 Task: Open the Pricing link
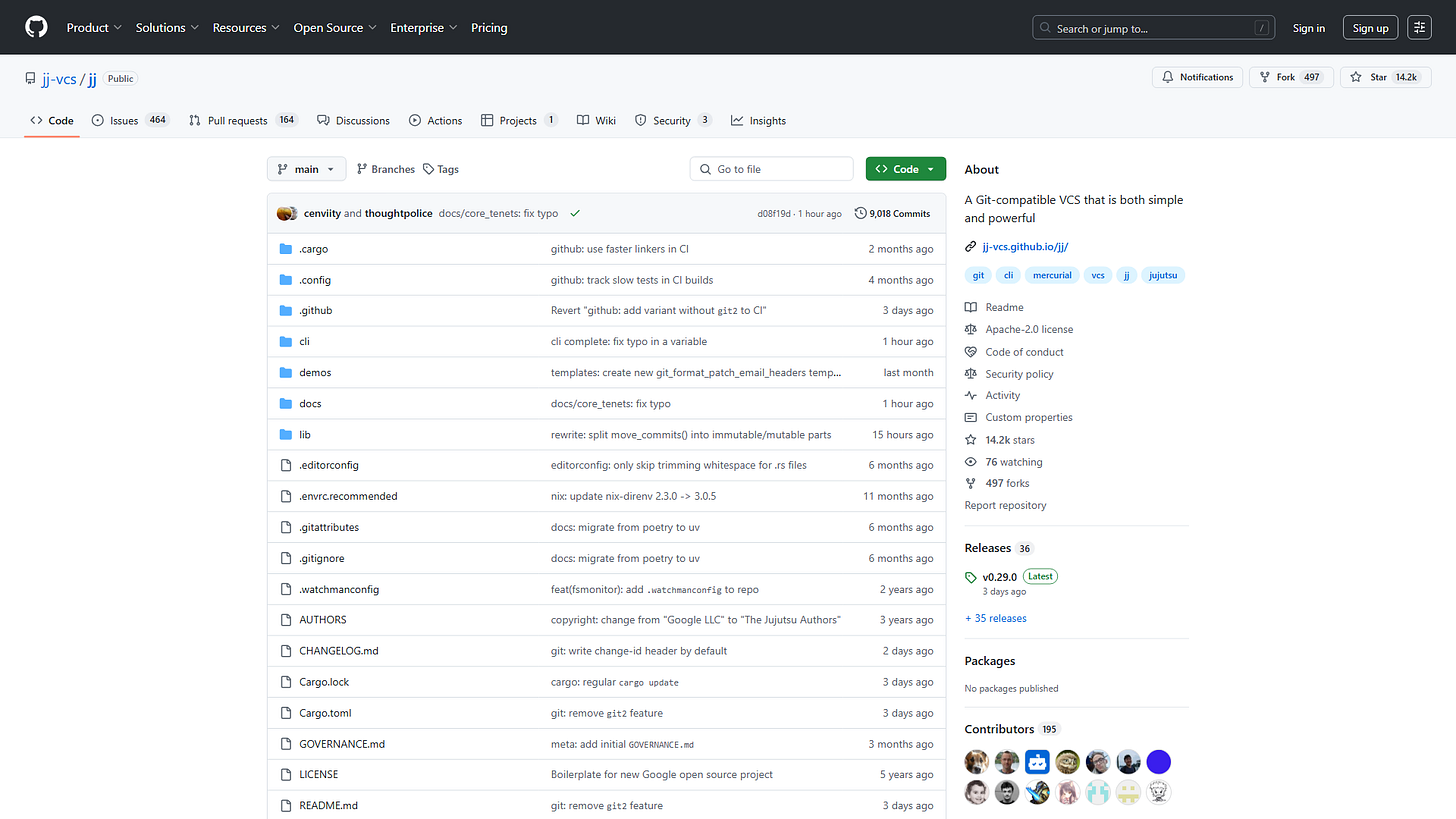click(489, 28)
